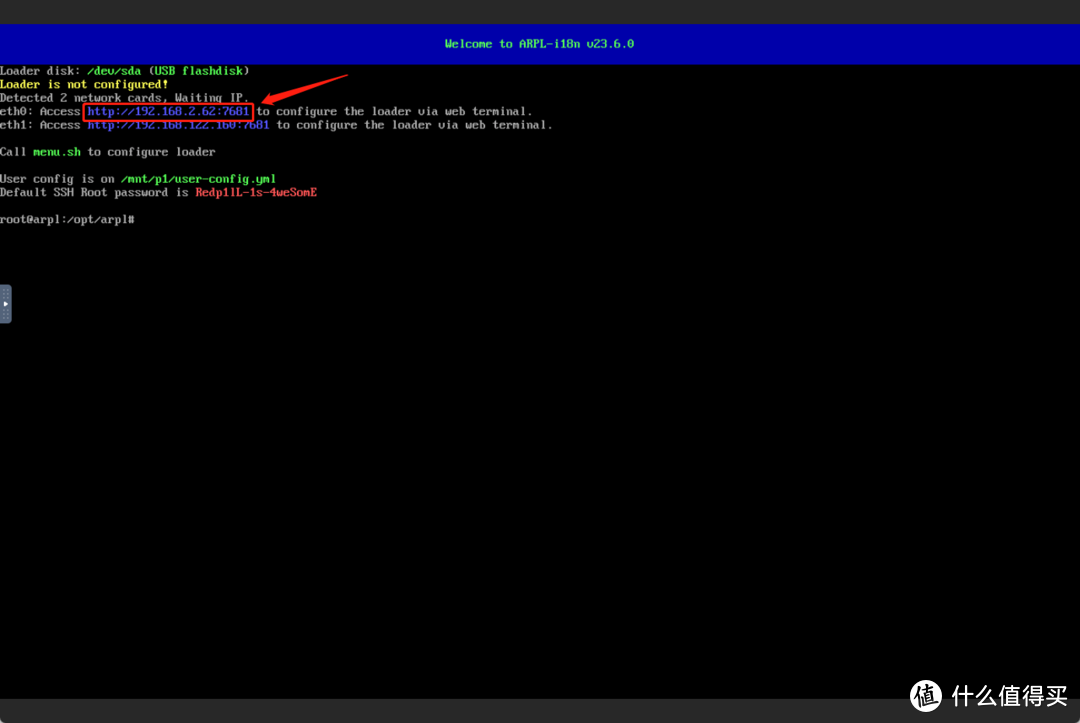
Task: Open the eth0 web terminal link http://192.168.2.62:7681
Action: click(x=168, y=112)
